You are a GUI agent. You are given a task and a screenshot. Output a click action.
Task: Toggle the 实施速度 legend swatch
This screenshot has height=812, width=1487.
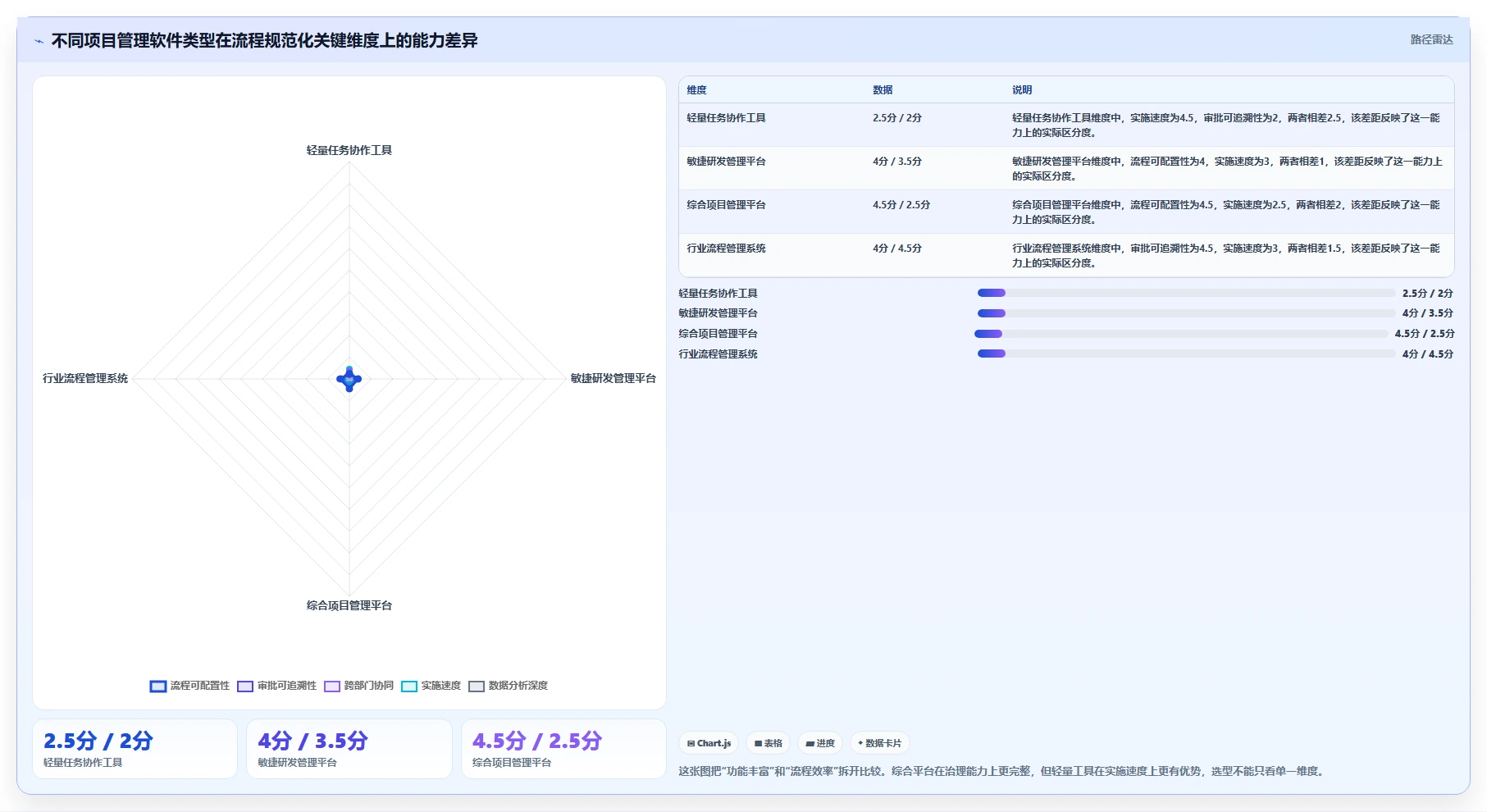click(409, 687)
